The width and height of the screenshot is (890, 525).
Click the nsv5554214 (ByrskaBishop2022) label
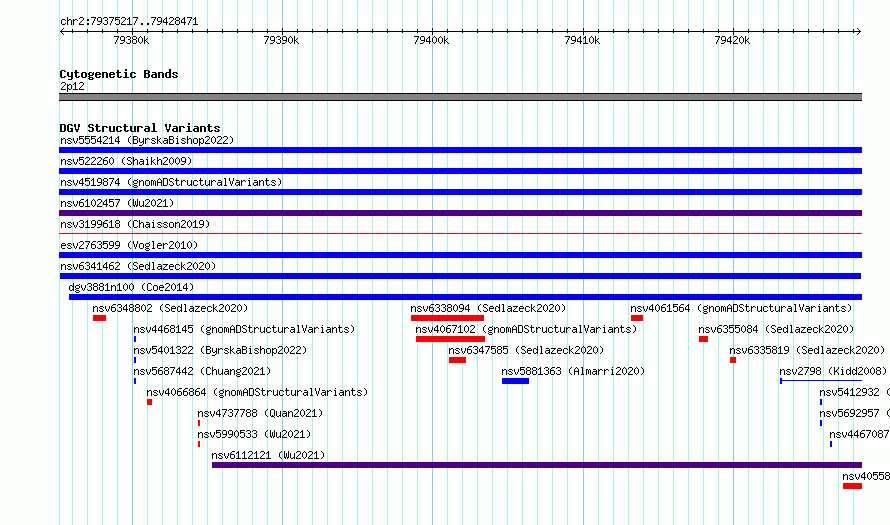[147, 140]
